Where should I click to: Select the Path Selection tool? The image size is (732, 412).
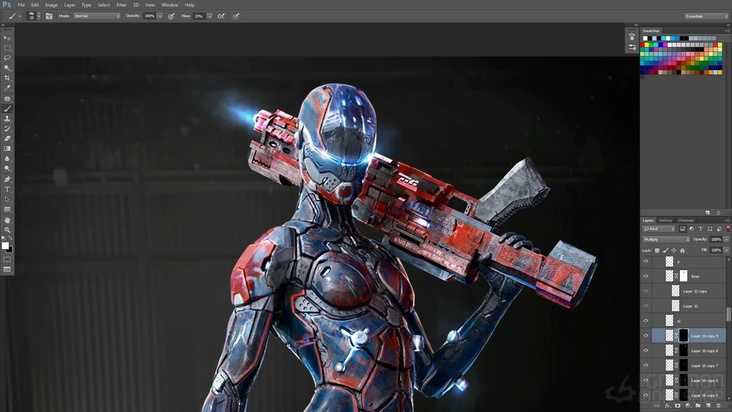click(x=7, y=199)
